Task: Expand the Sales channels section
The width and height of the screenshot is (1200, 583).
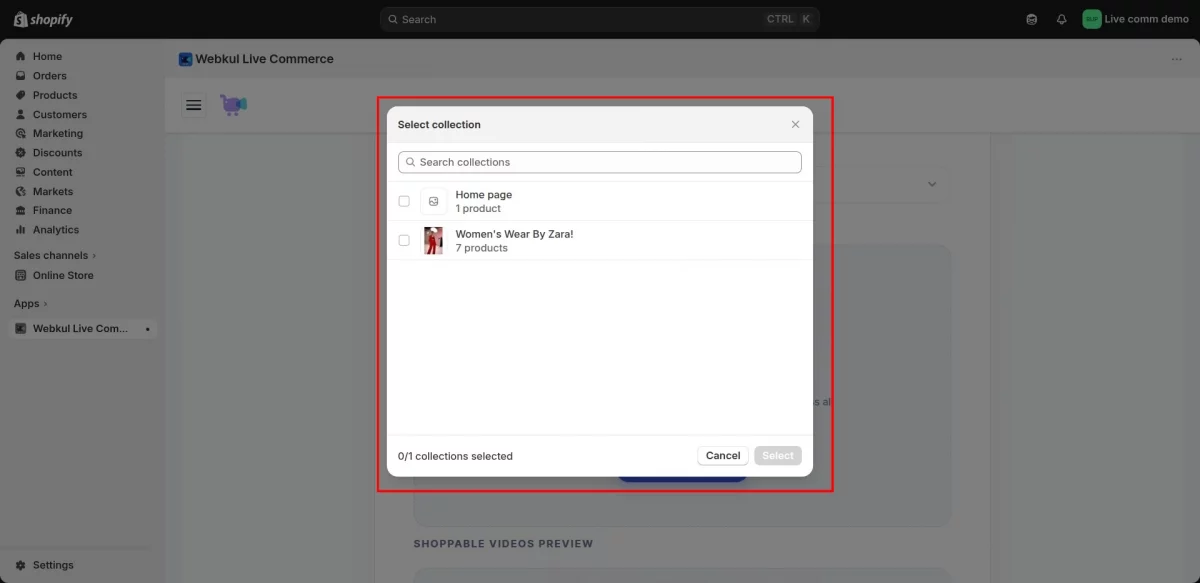Action: click(55, 256)
